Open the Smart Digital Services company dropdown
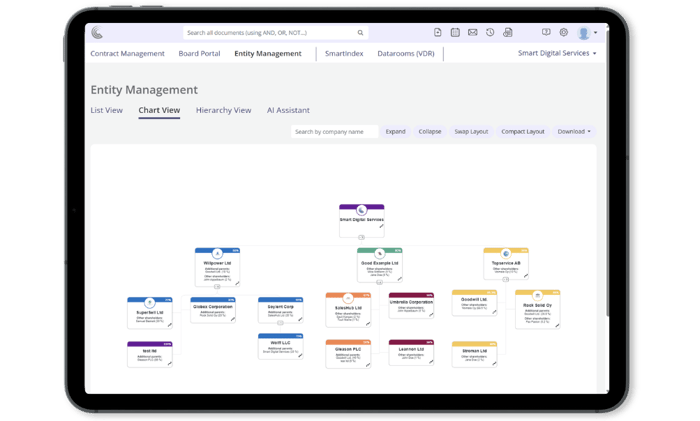Viewport: 700px width, 421px height. point(557,53)
